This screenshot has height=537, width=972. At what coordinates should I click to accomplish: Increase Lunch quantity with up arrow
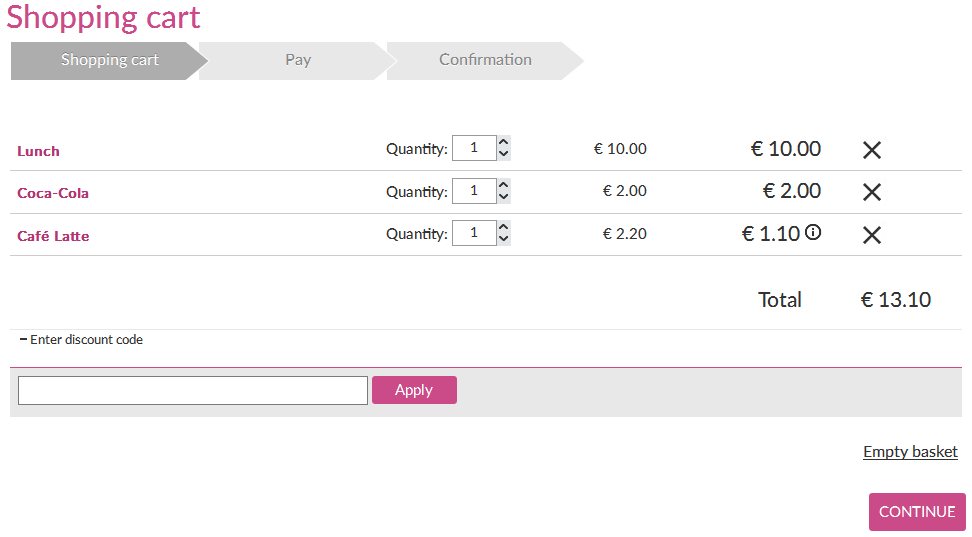[x=504, y=142]
